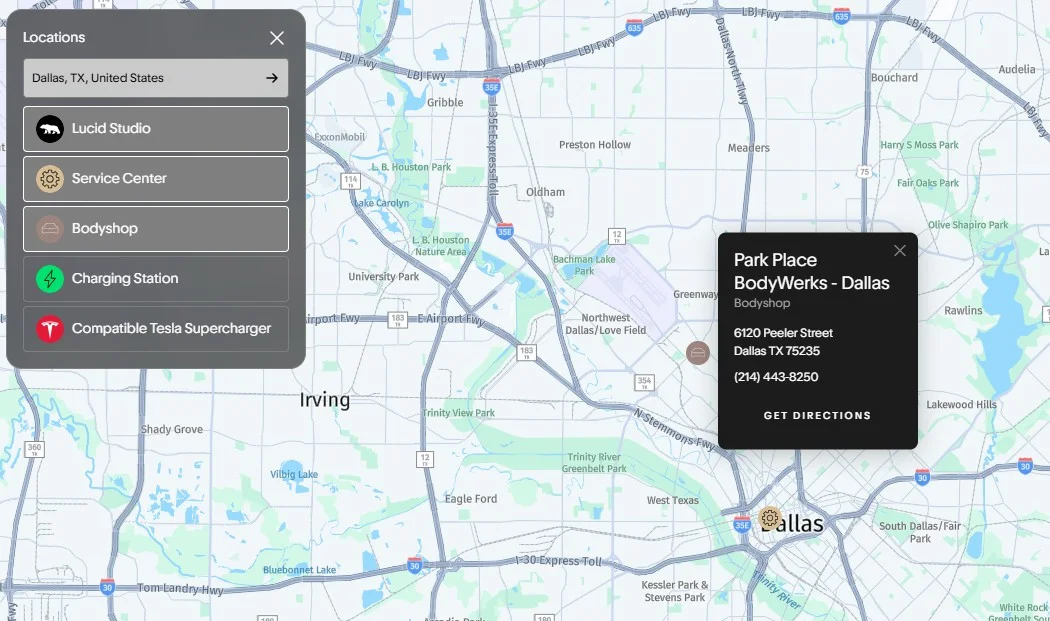1050x621 pixels.
Task: Click the Lucid bear logo icon
Action: coord(50,129)
